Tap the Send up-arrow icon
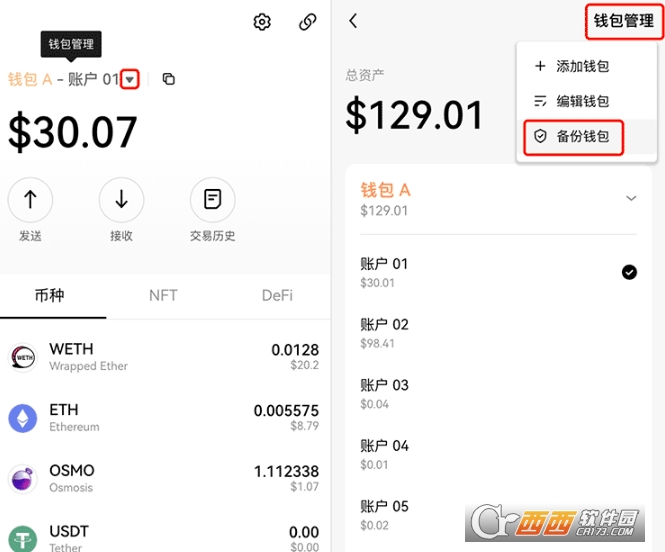 [30, 200]
